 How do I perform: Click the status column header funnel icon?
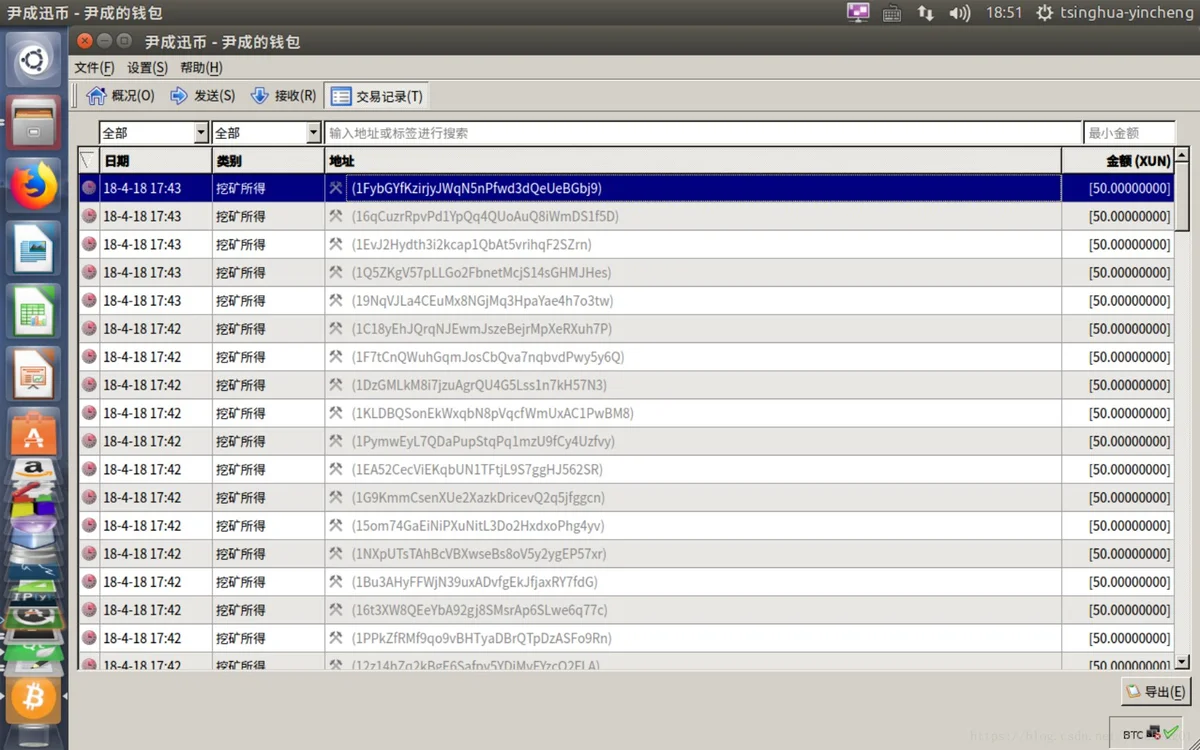tap(88, 160)
